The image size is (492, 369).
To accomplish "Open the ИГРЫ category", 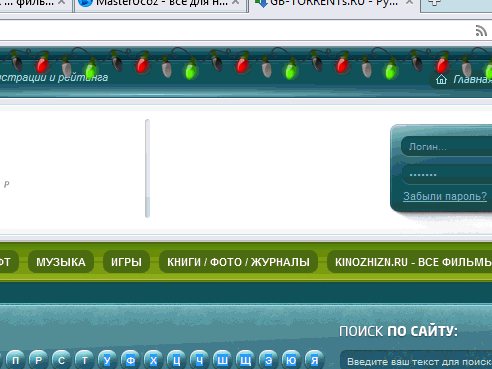I will tap(126, 262).
